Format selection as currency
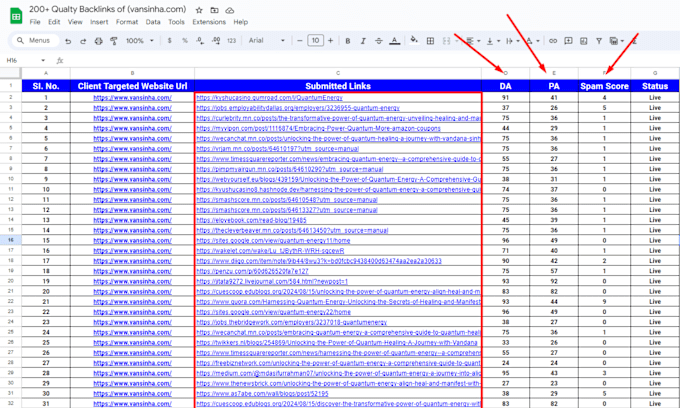The height and width of the screenshot is (408, 680). (x=169, y=41)
